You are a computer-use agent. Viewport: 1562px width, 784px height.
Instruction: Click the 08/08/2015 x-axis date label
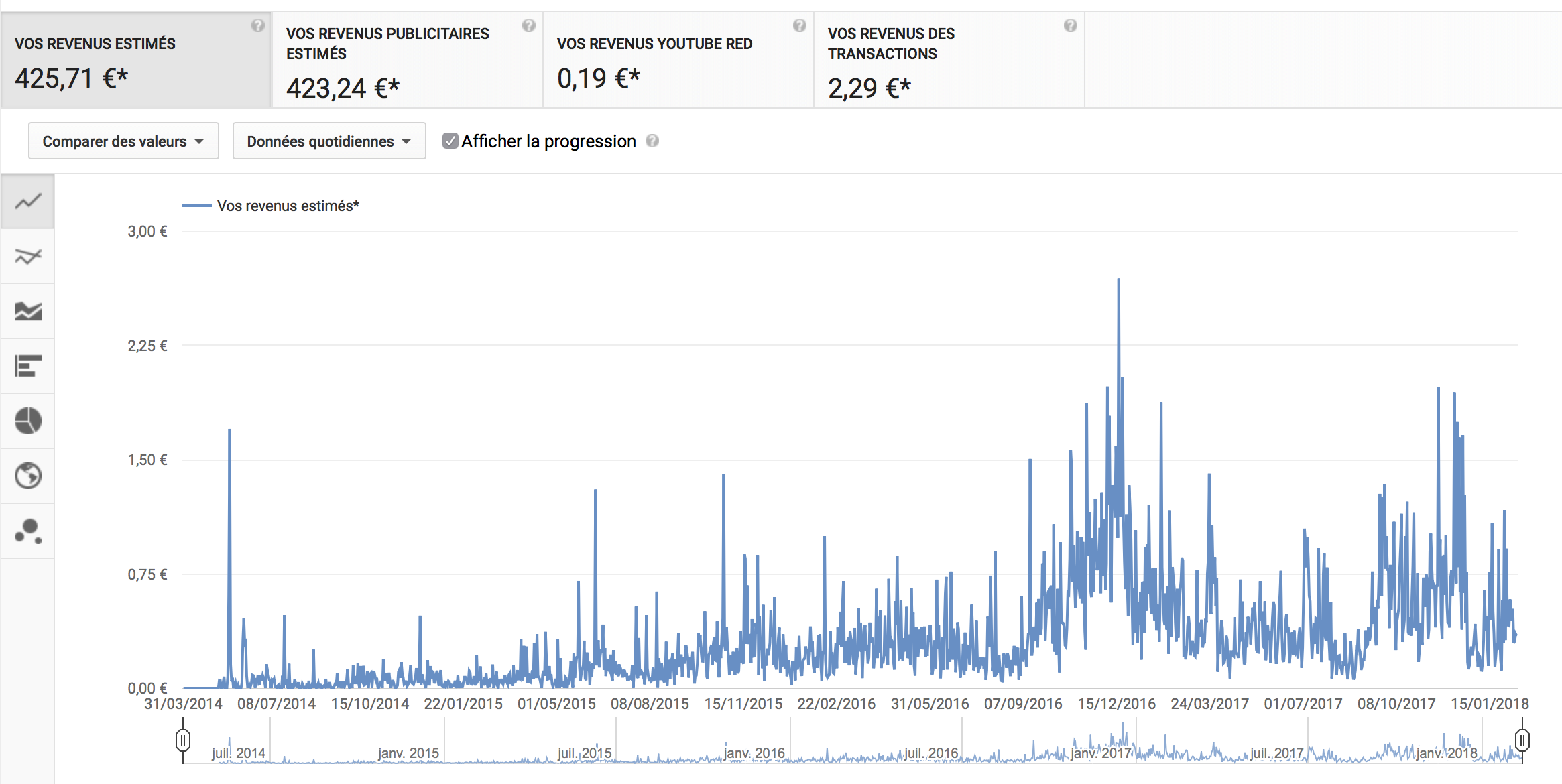tap(650, 704)
